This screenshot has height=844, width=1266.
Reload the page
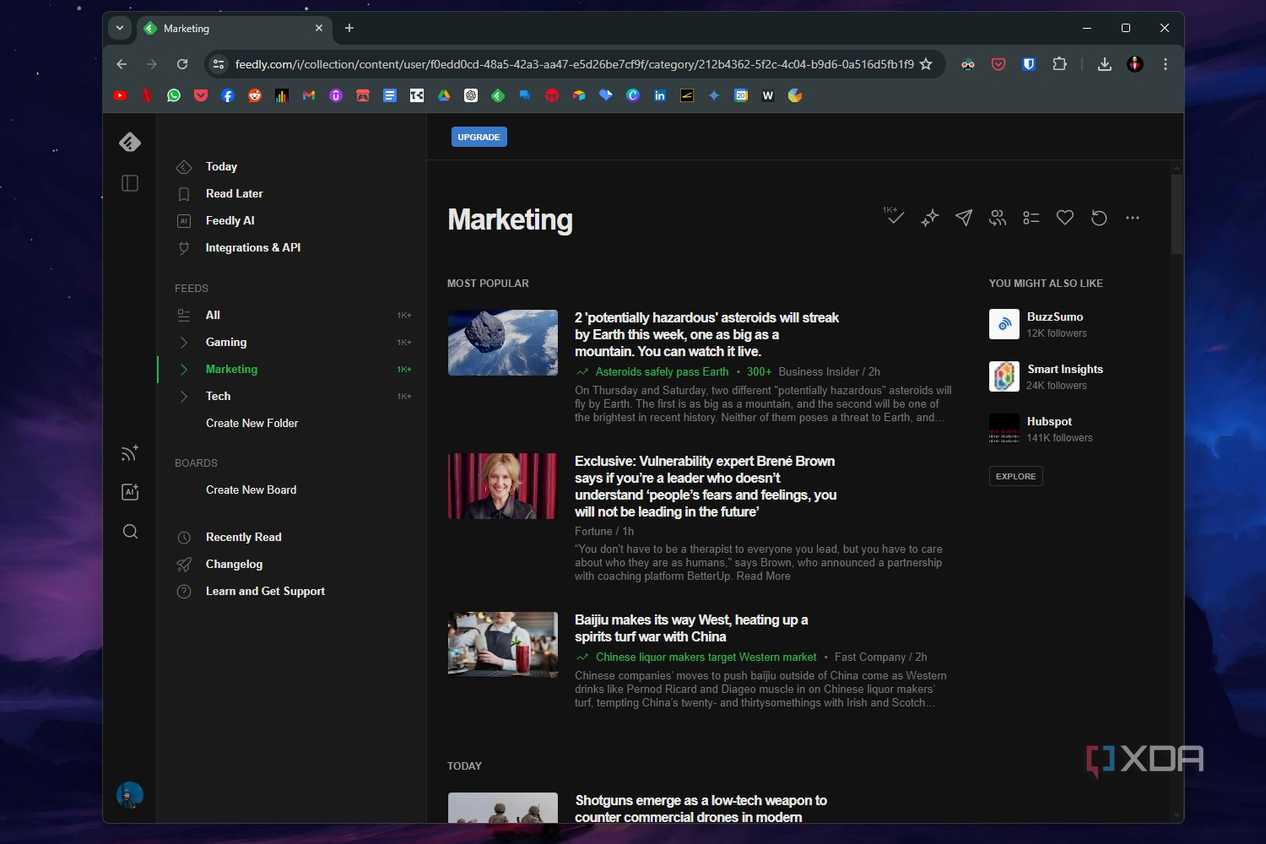182,64
